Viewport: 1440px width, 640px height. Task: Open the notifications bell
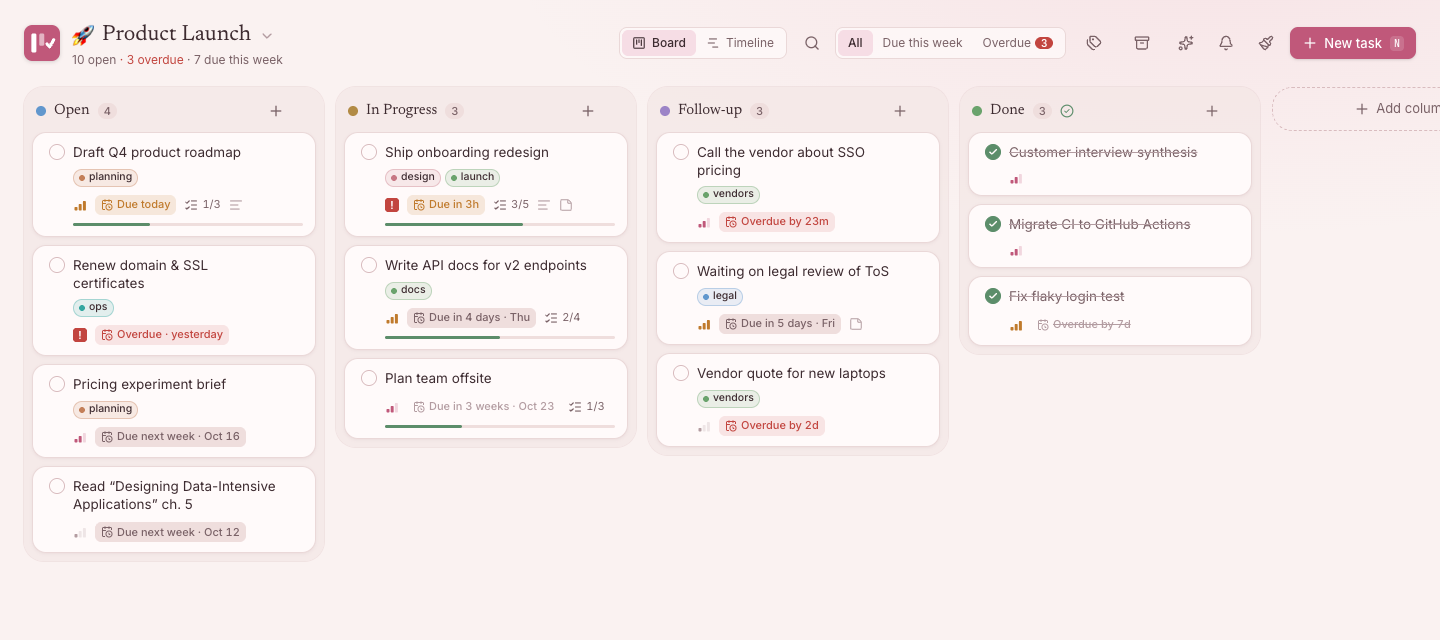point(1226,43)
